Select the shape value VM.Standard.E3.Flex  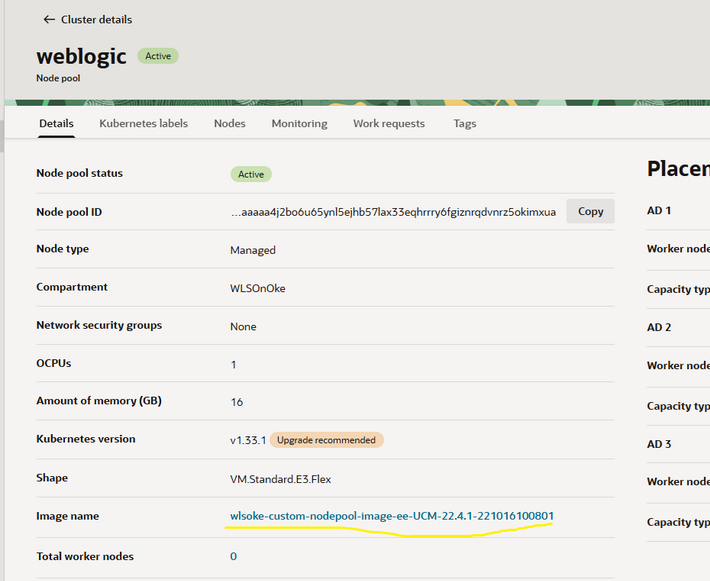[x=280, y=479]
